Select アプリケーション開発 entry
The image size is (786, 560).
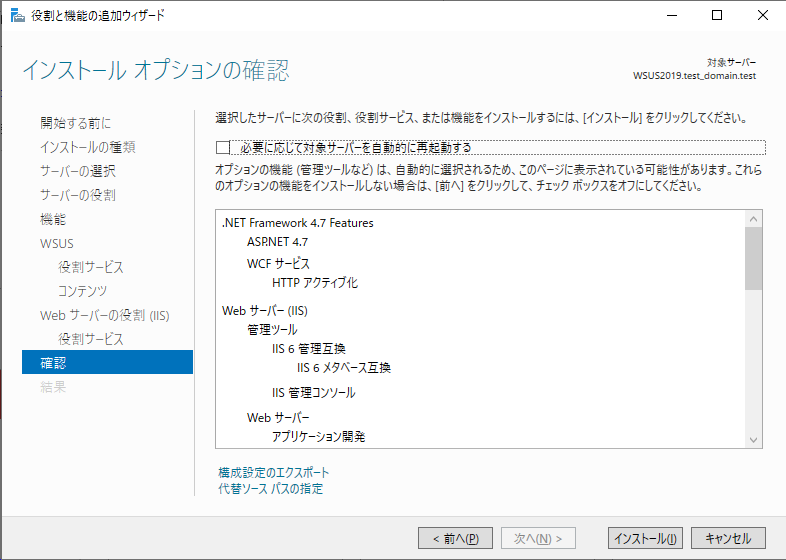pyautogui.click(x=318, y=437)
